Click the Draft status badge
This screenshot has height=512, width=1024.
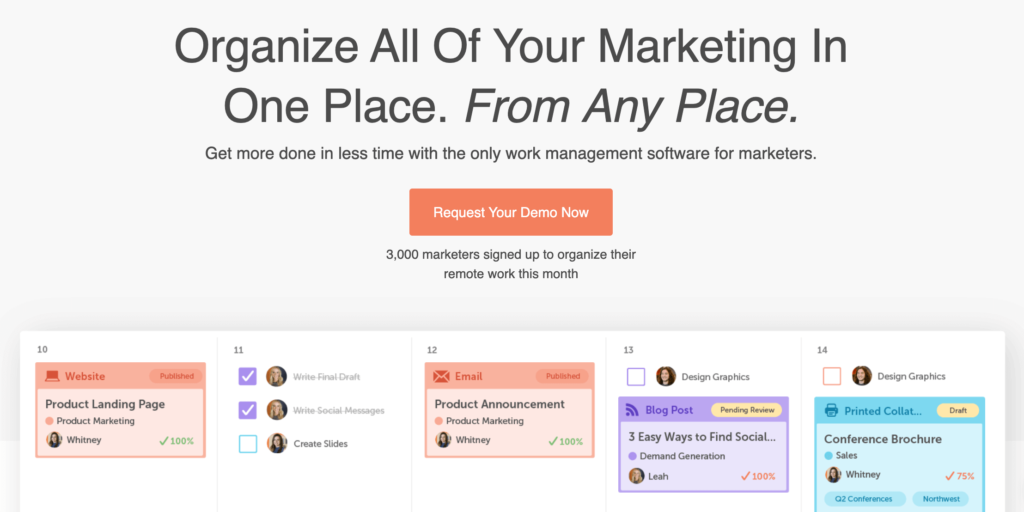(x=957, y=410)
